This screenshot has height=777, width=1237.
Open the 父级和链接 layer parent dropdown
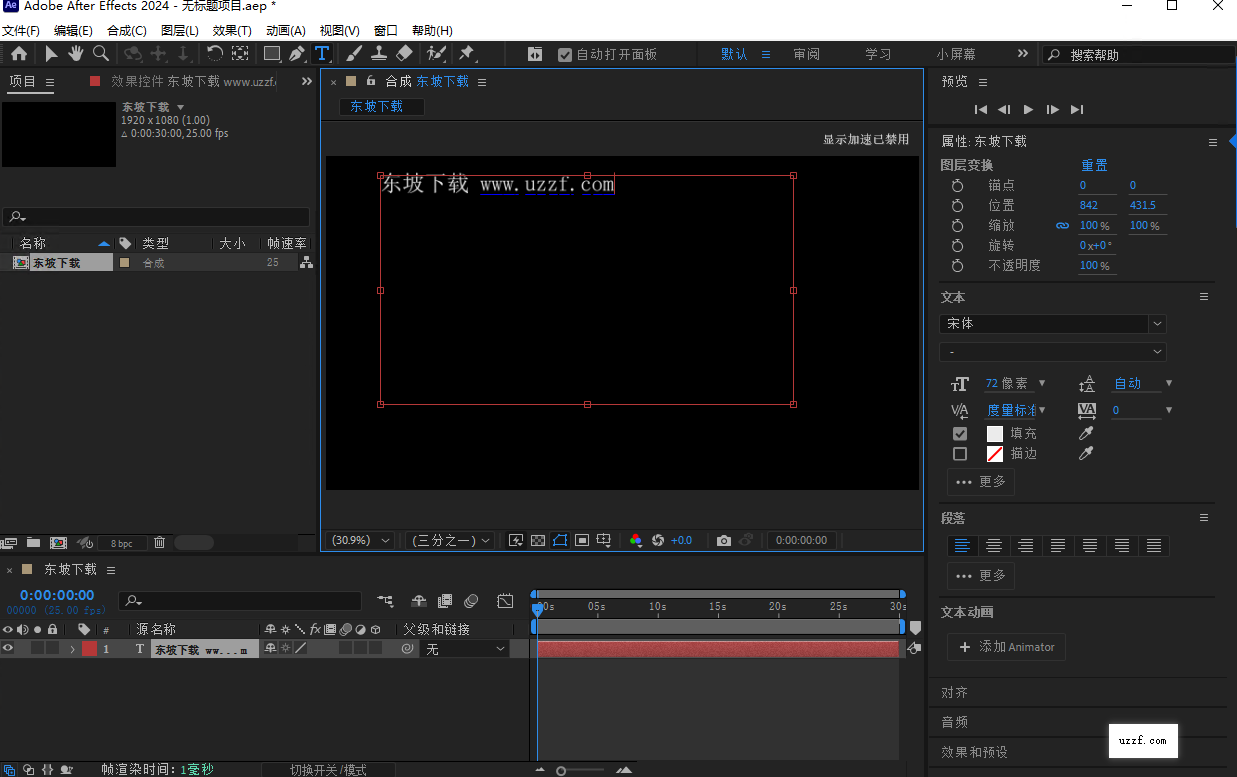tap(463, 648)
